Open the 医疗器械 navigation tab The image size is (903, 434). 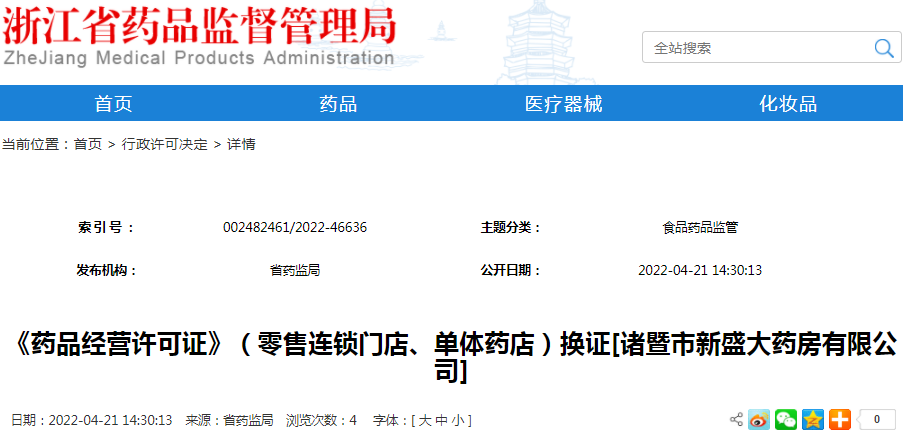click(x=563, y=104)
